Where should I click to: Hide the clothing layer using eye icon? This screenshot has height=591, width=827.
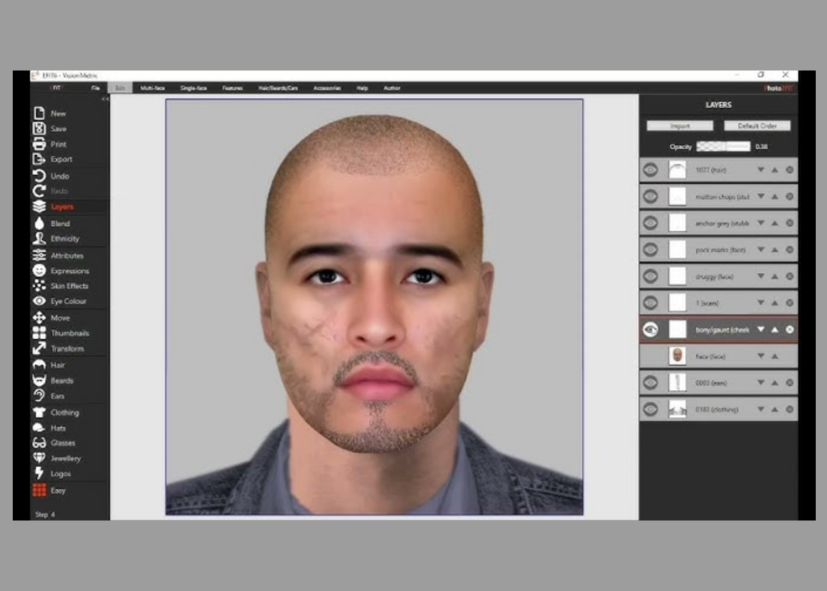click(650, 409)
